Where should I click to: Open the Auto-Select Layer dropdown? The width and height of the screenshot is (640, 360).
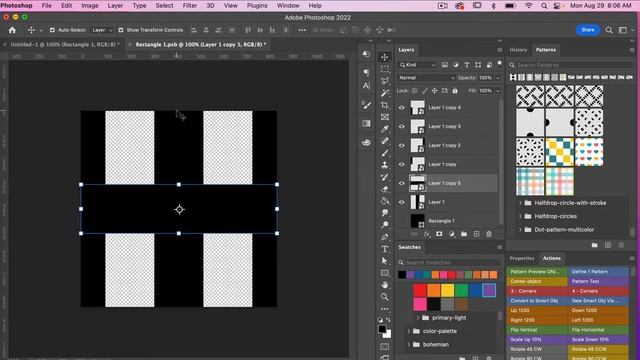pyautogui.click(x=102, y=30)
